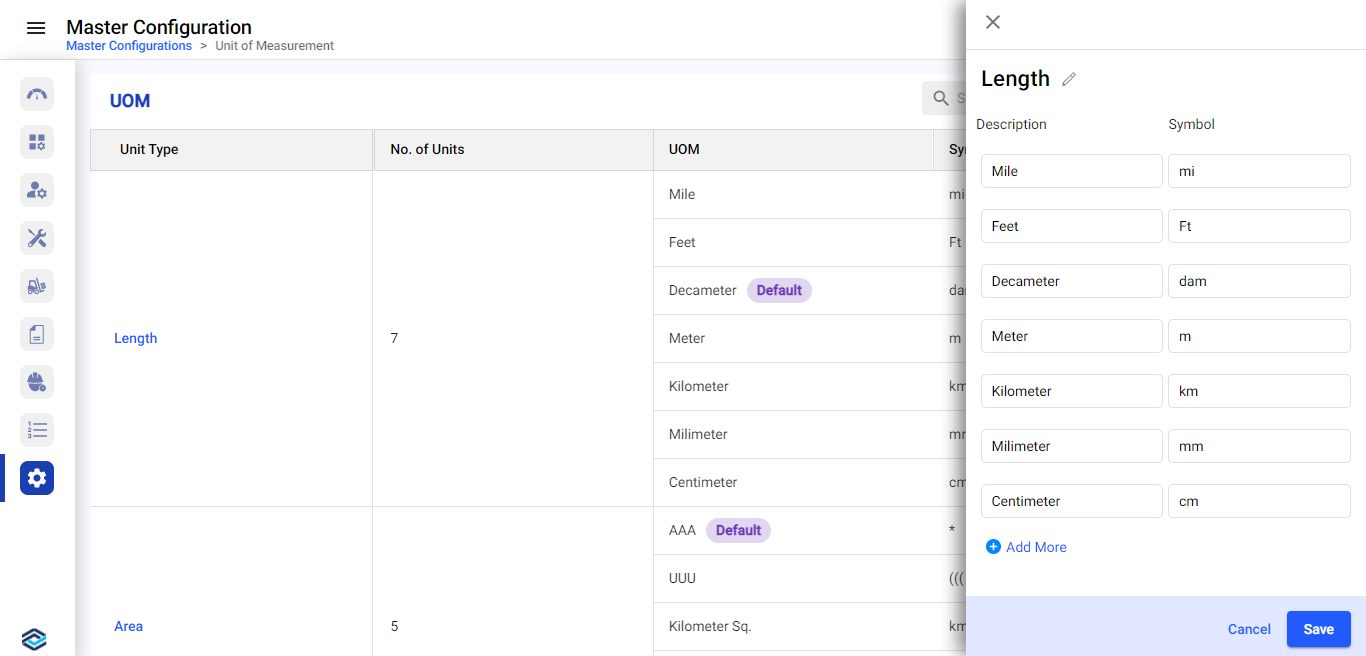Go to Master Configurations breadcrumb link

pos(129,46)
